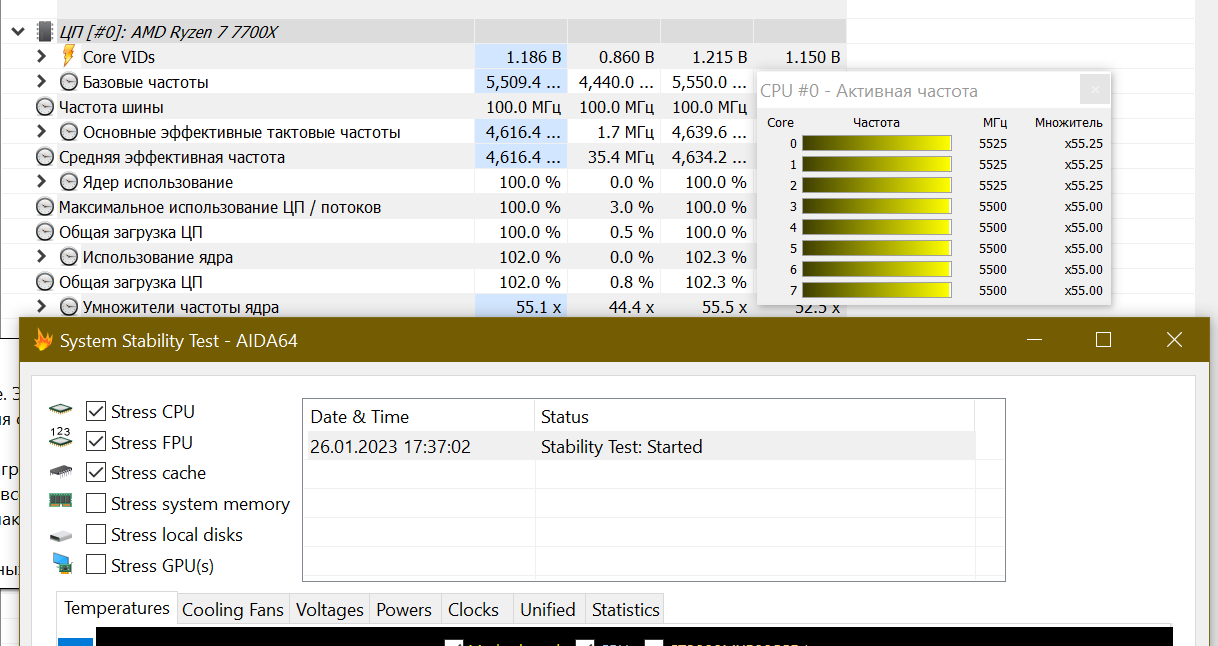Click the RAM module icon next to Stress system memory

[61, 500]
